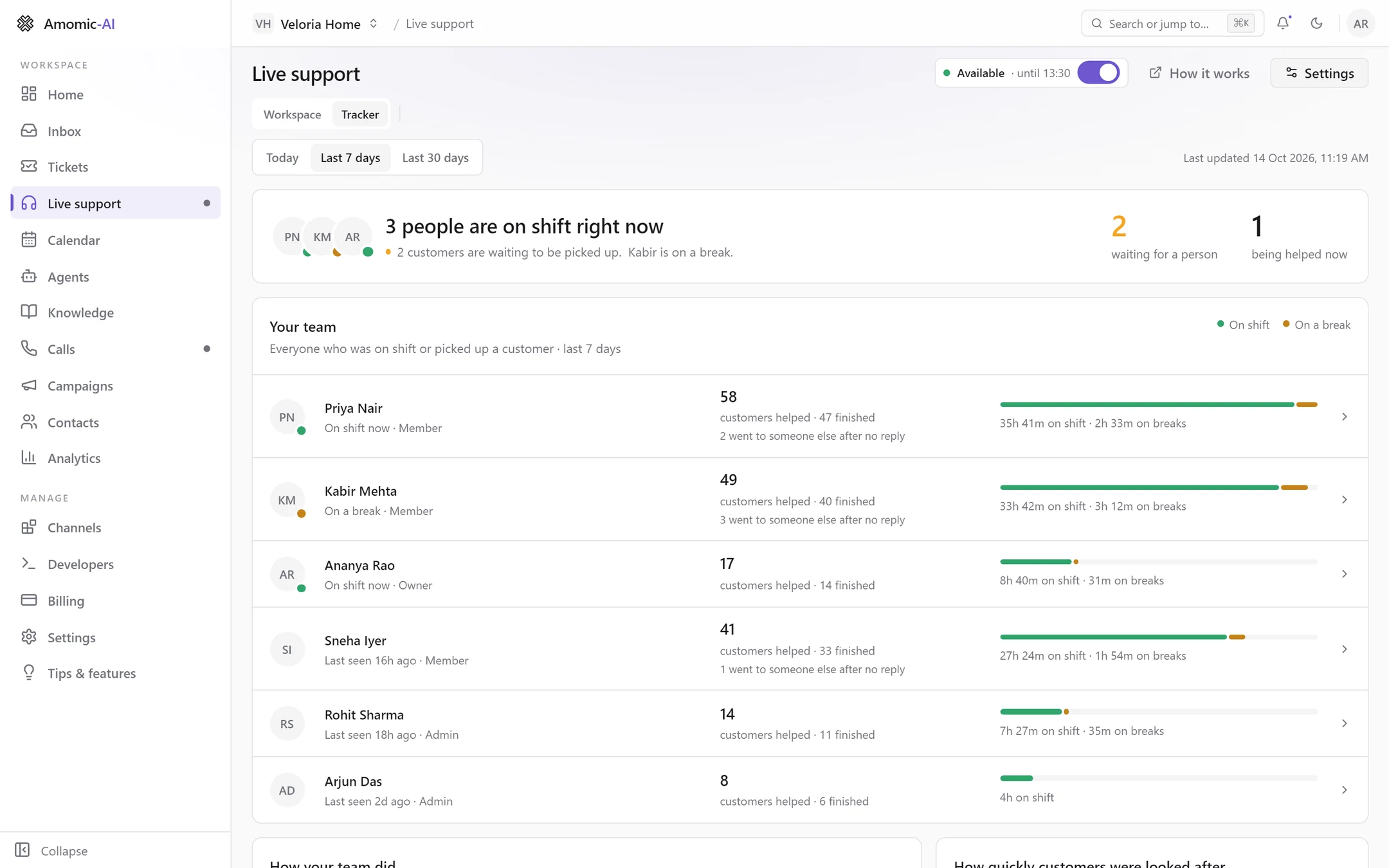The height and width of the screenshot is (868, 1389).
Task: Open sidebar Settings gear item
Action: (116, 637)
